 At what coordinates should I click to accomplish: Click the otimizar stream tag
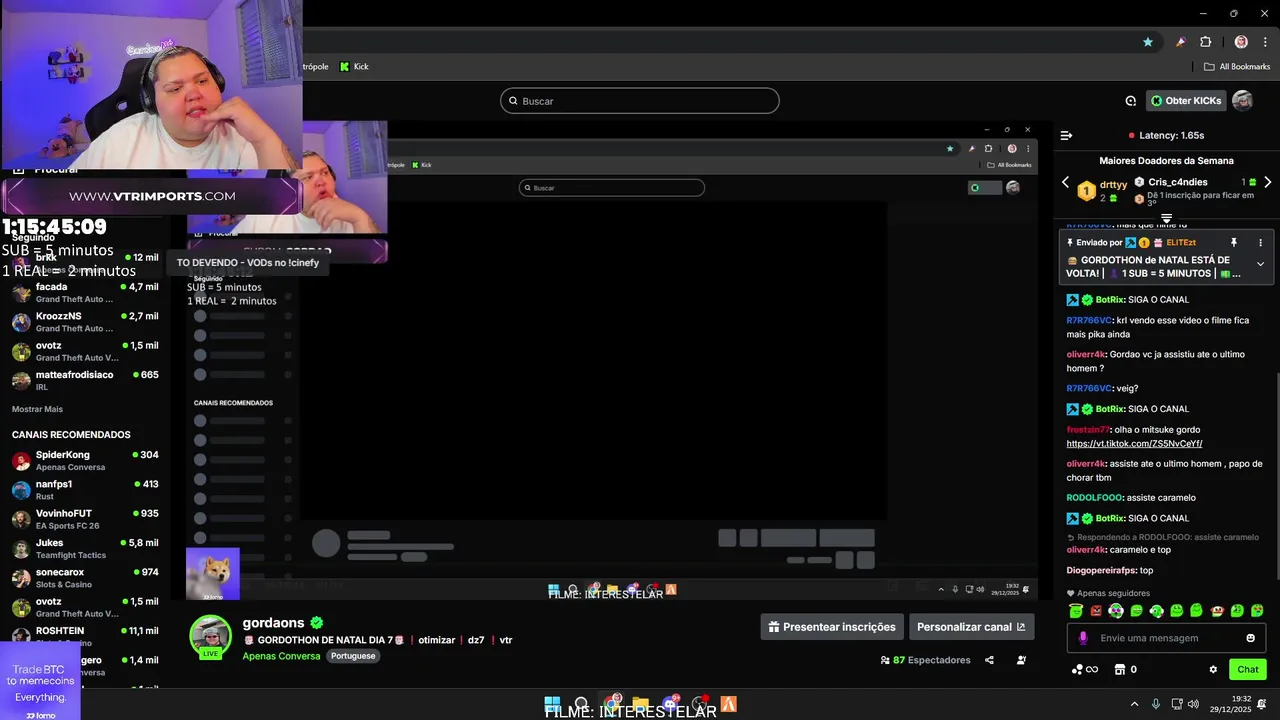tap(436, 640)
